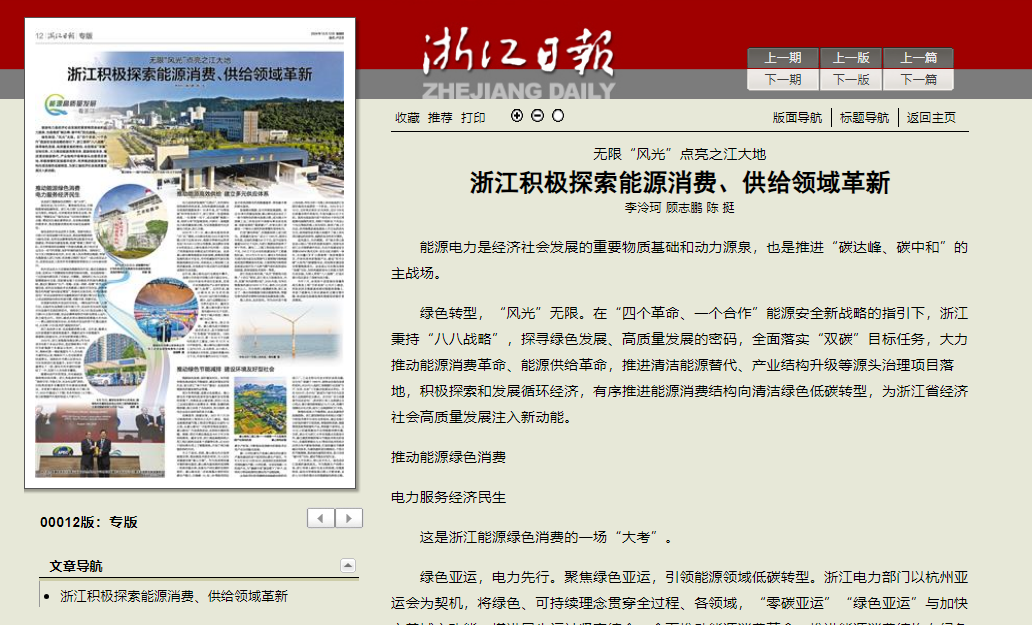Viewport: 1032px width, 625px height.
Task: Reset text size with circle icon
Action: pos(558,116)
